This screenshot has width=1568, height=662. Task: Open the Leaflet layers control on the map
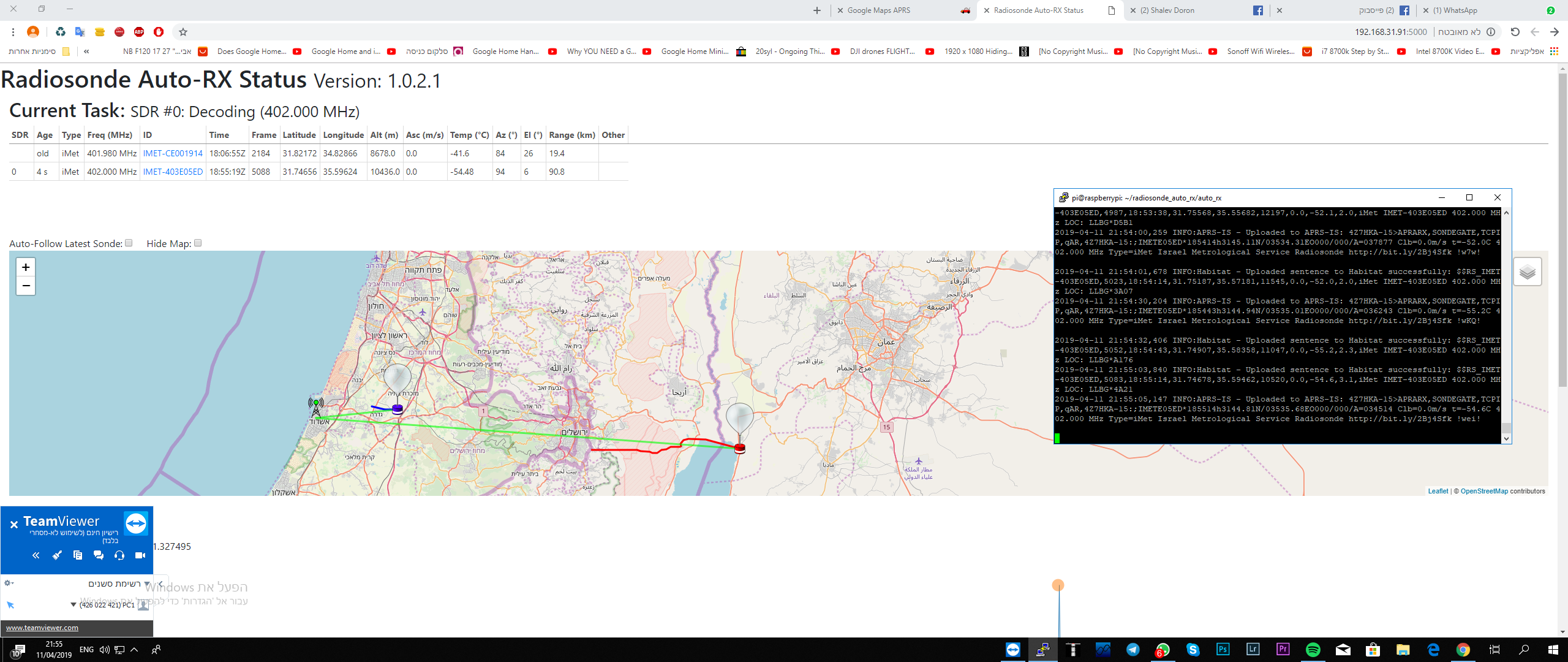point(1528,271)
